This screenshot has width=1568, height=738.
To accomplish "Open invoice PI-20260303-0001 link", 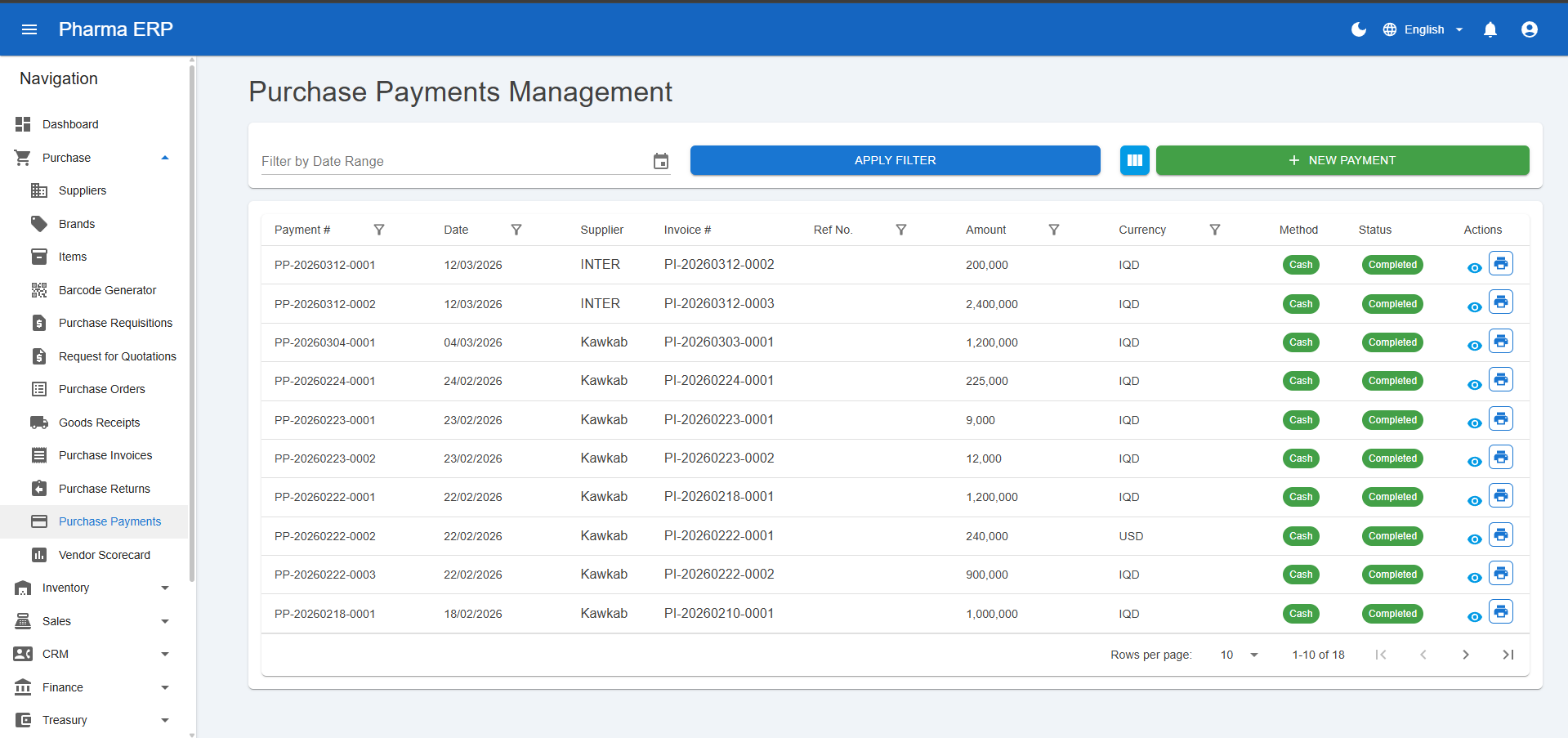I will click(x=718, y=342).
